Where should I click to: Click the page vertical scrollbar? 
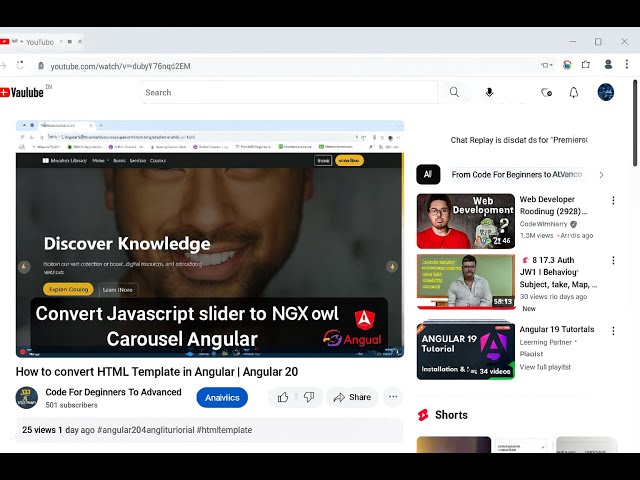pos(635,122)
